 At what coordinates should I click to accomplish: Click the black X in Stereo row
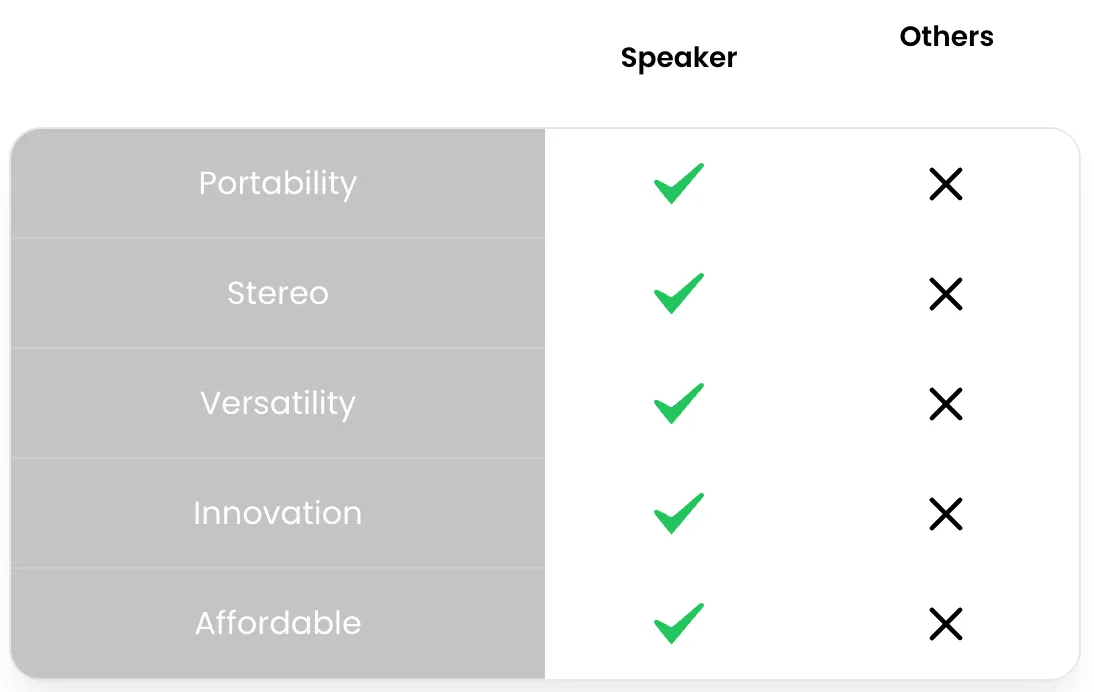tap(945, 294)
